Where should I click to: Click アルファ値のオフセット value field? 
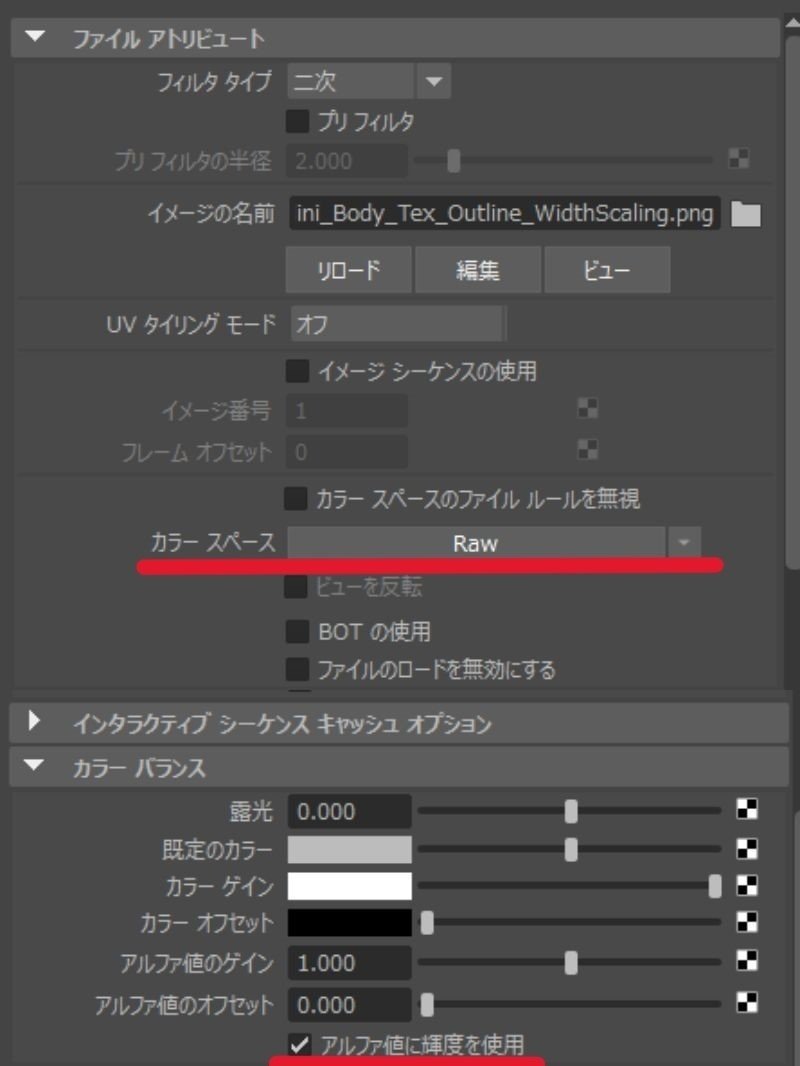[349, 1005]
